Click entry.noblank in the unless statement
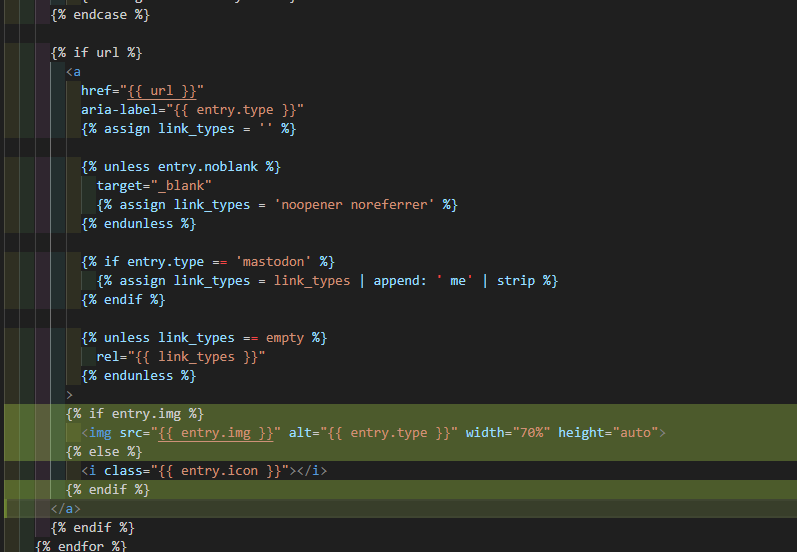 point(207,167)
